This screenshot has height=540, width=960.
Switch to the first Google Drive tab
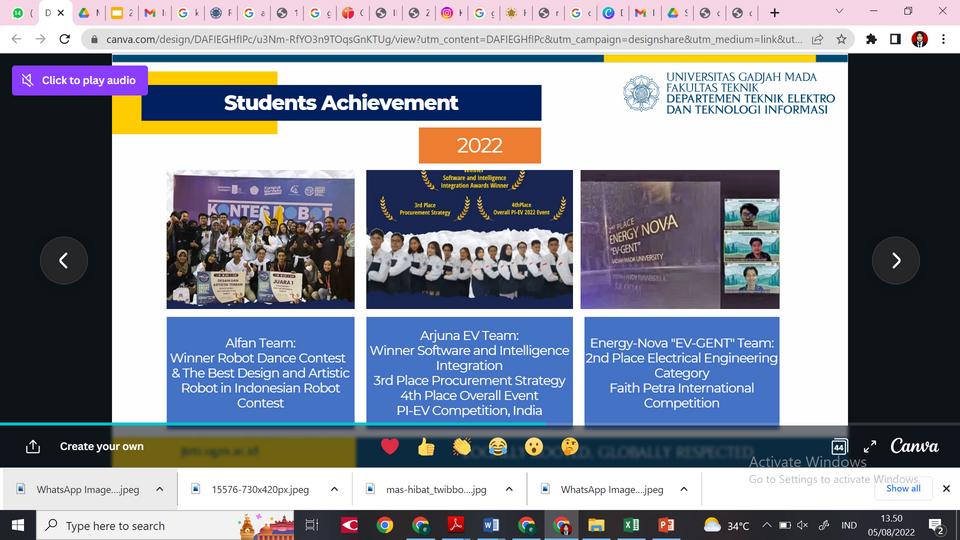click(x=88, y=13)
